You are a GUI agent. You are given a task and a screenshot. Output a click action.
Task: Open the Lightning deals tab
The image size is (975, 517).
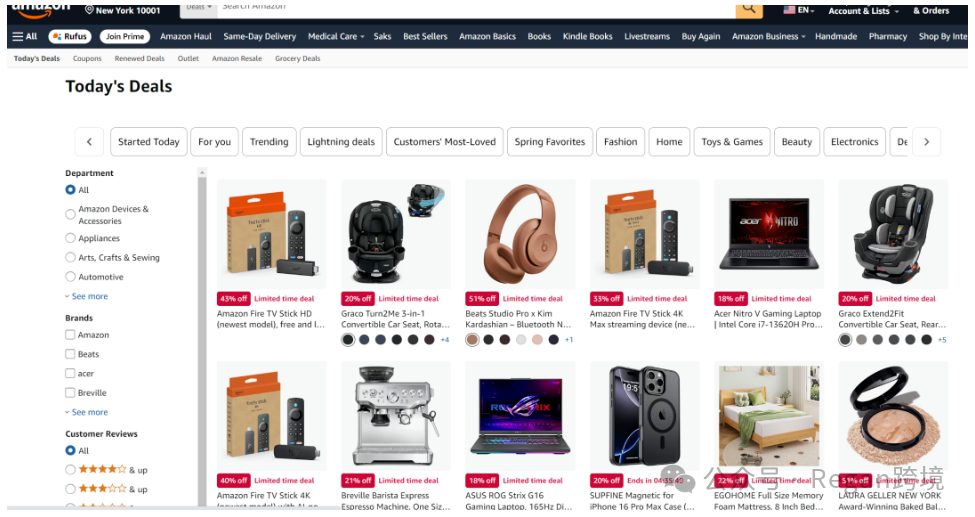point(341,142)
